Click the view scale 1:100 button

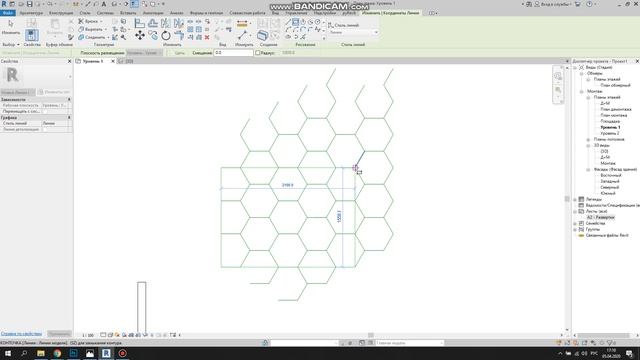coord(88,335)
